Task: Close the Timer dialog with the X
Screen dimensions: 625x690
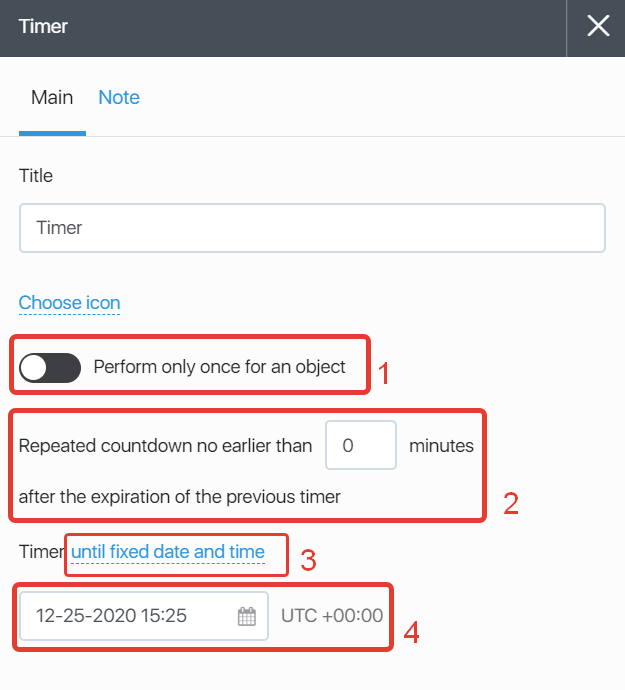Action: pos(598,27)
